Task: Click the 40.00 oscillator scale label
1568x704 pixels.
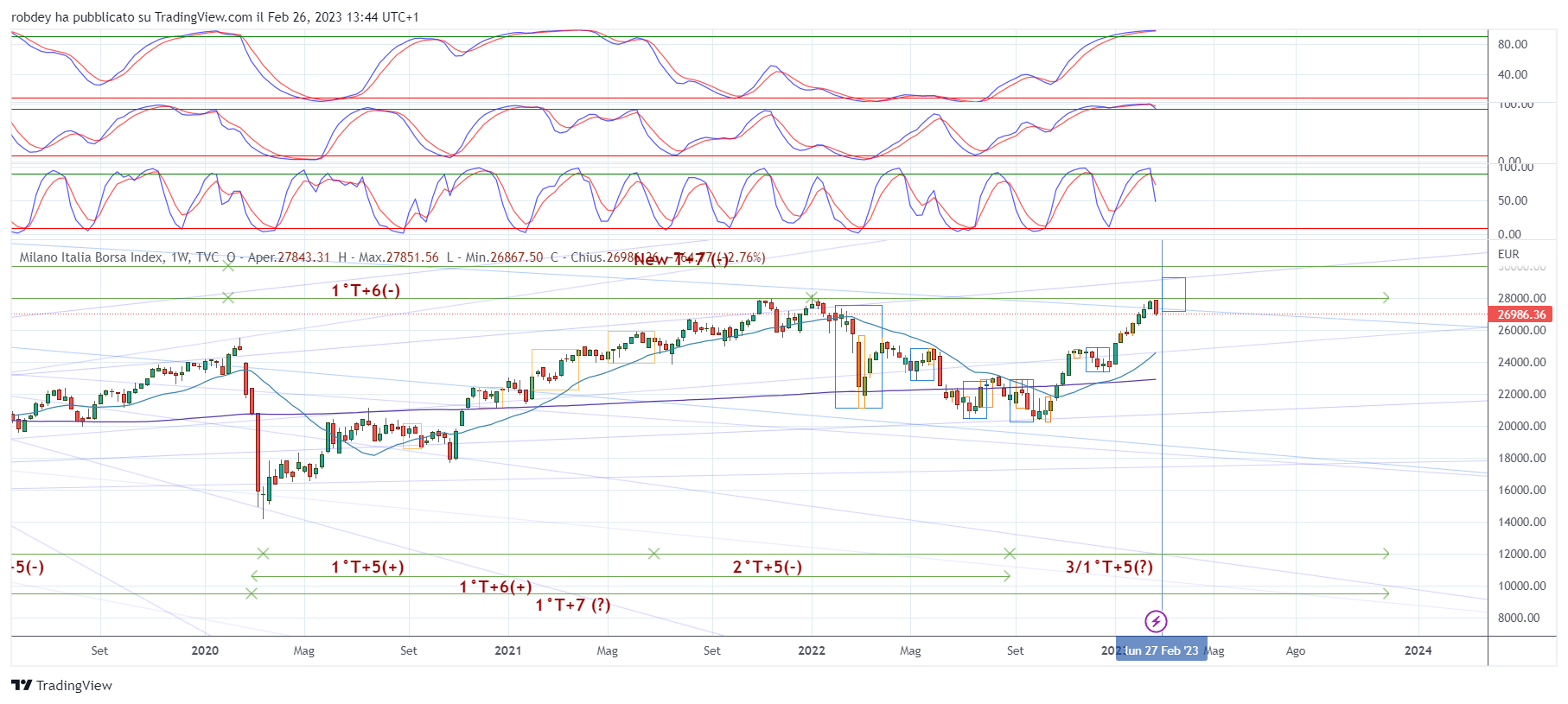Action: [x=1513, y=74]
